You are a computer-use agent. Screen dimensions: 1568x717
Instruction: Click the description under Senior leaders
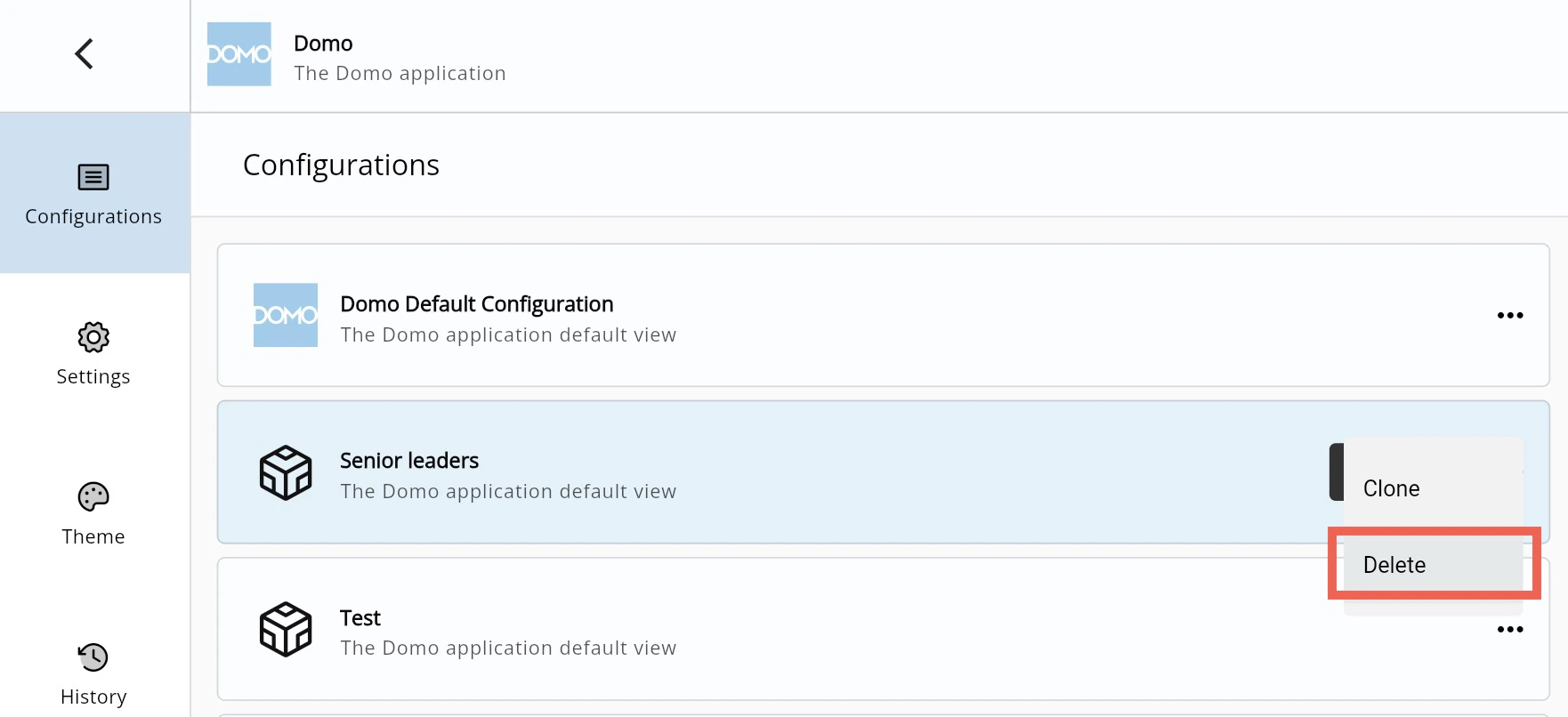(x=508, y=492)
